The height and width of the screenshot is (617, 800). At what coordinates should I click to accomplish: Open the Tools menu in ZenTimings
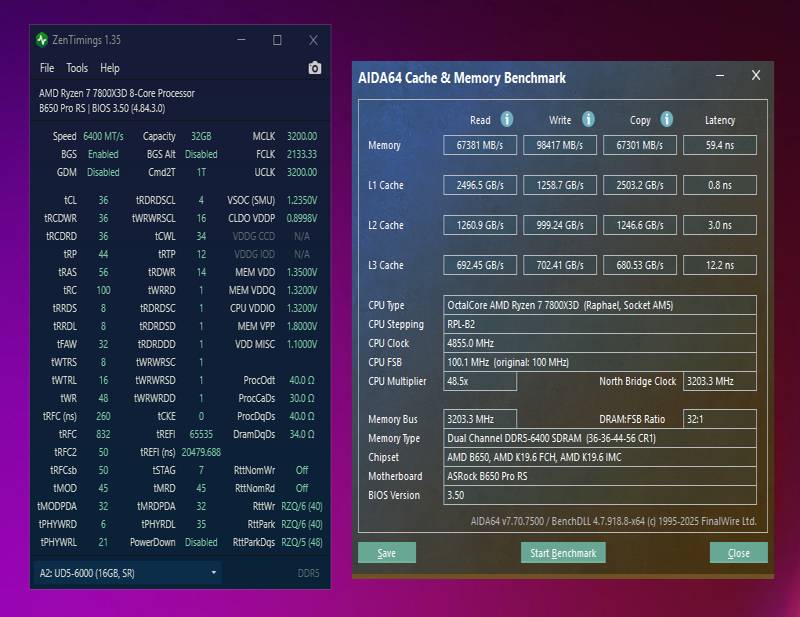77,68
